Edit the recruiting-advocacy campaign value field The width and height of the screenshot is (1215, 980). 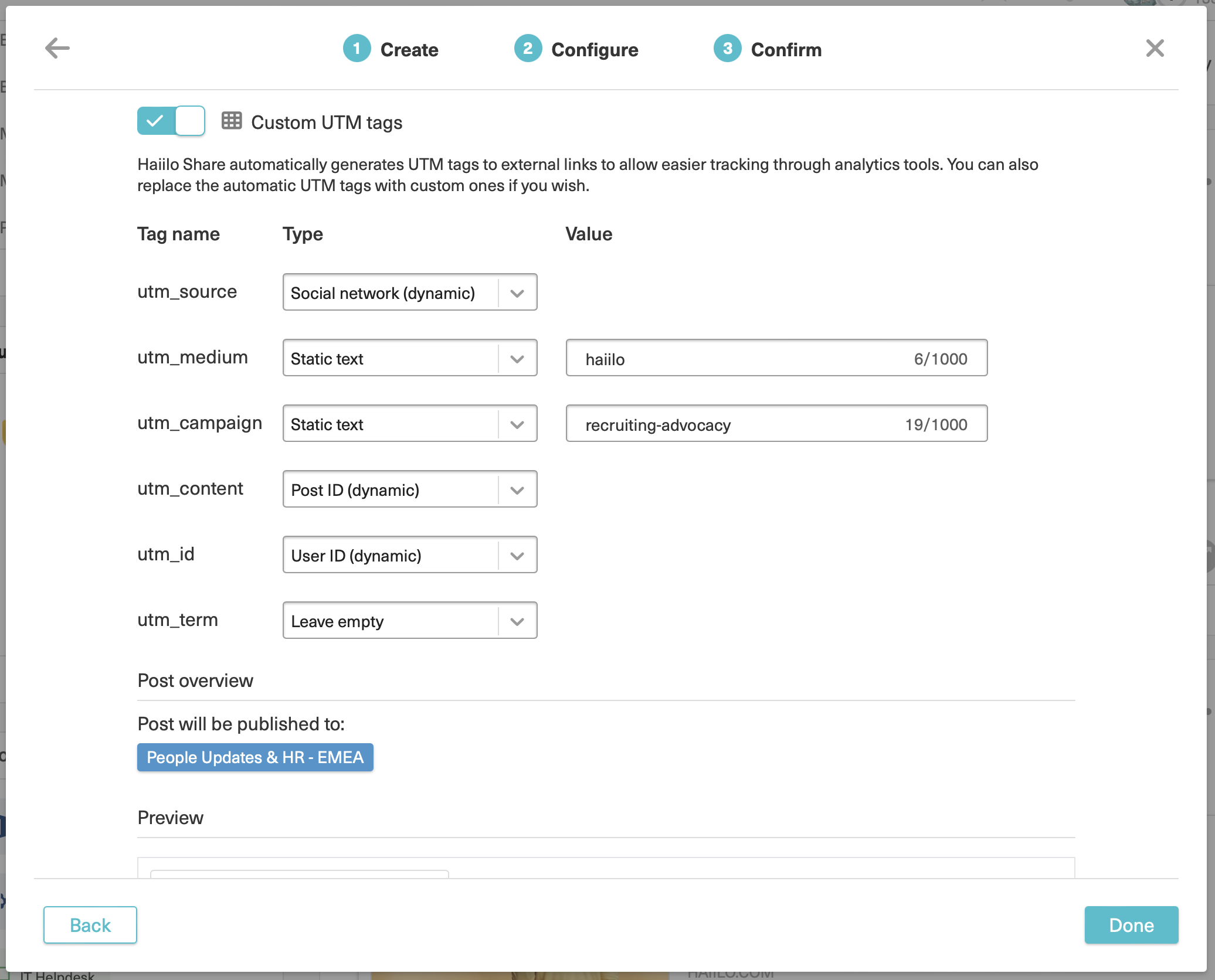[x=739, y=424]
